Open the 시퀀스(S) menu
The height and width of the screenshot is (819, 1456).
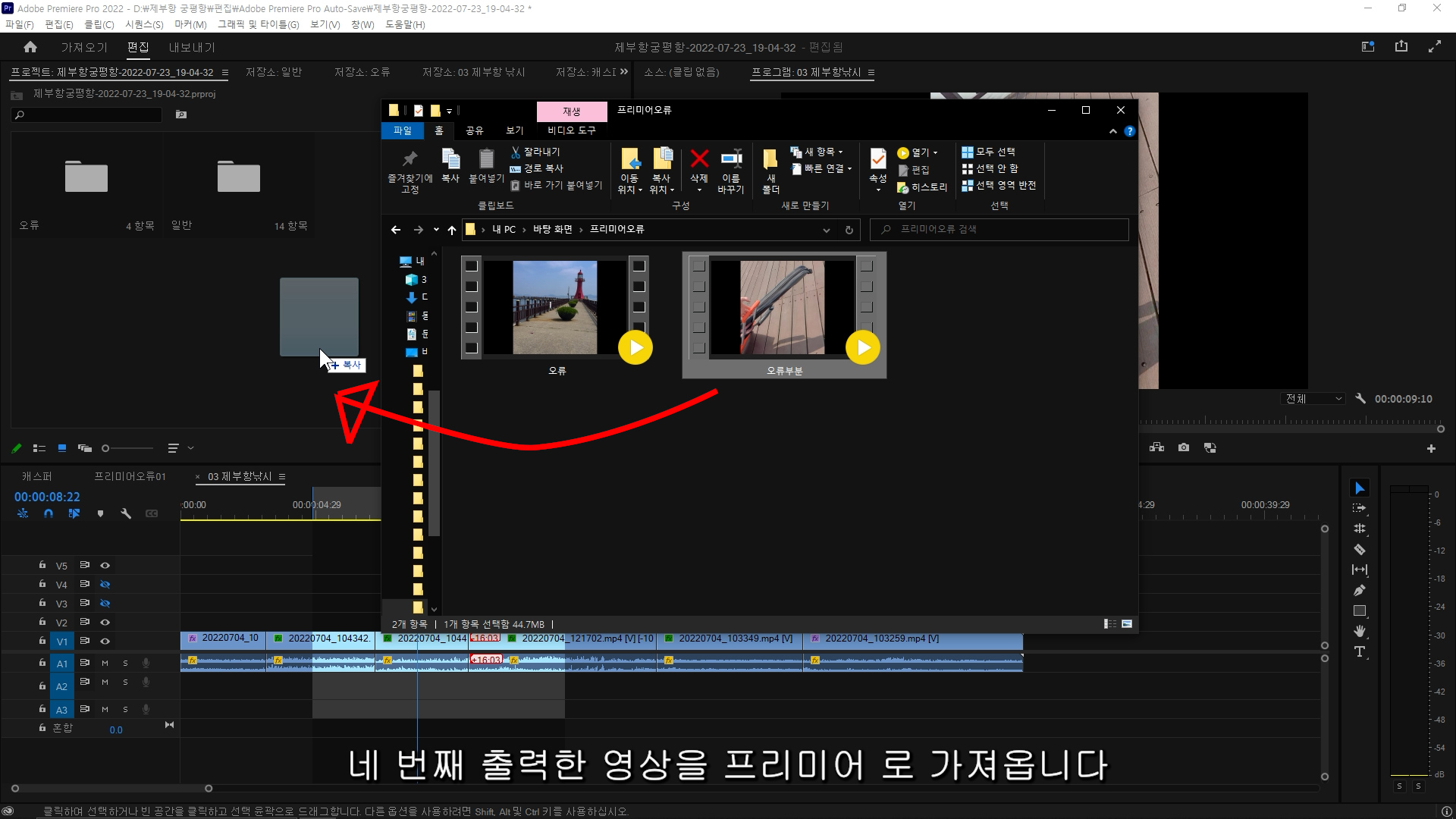[x=144, y=24]
